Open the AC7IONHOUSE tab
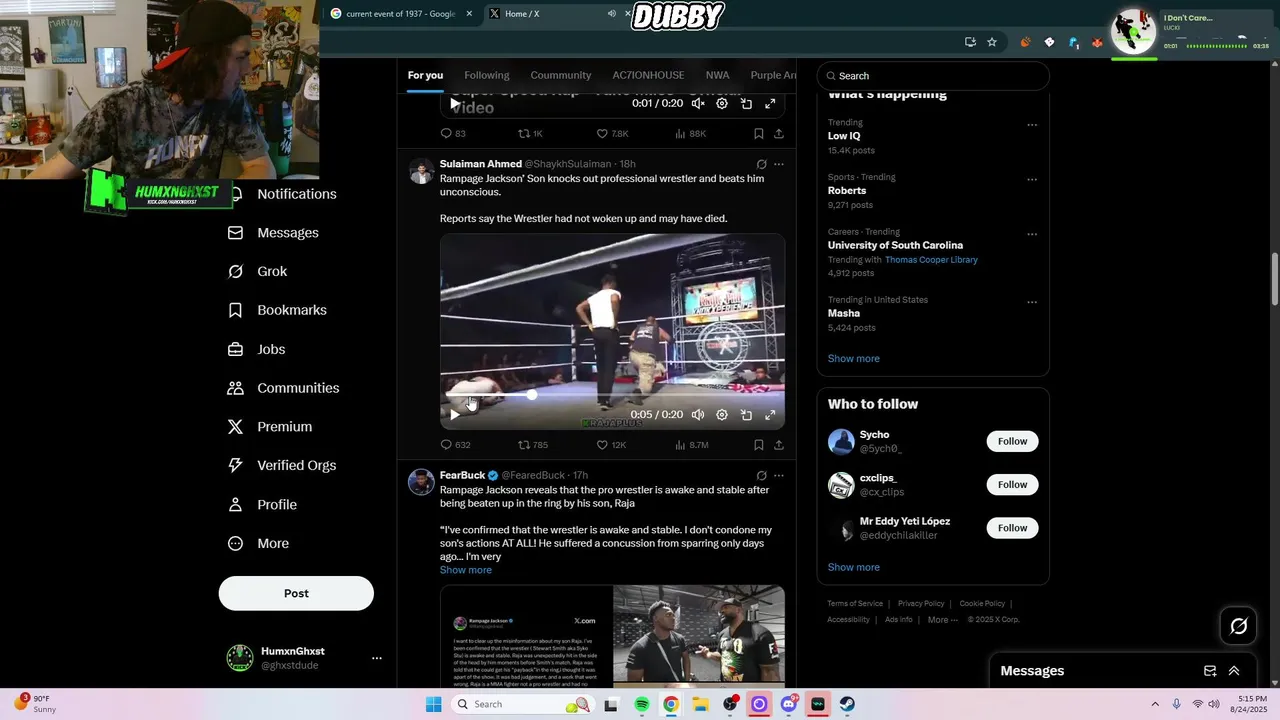Image resolution: width=1280 pixels, height=720 pixels. coord(648,75)
